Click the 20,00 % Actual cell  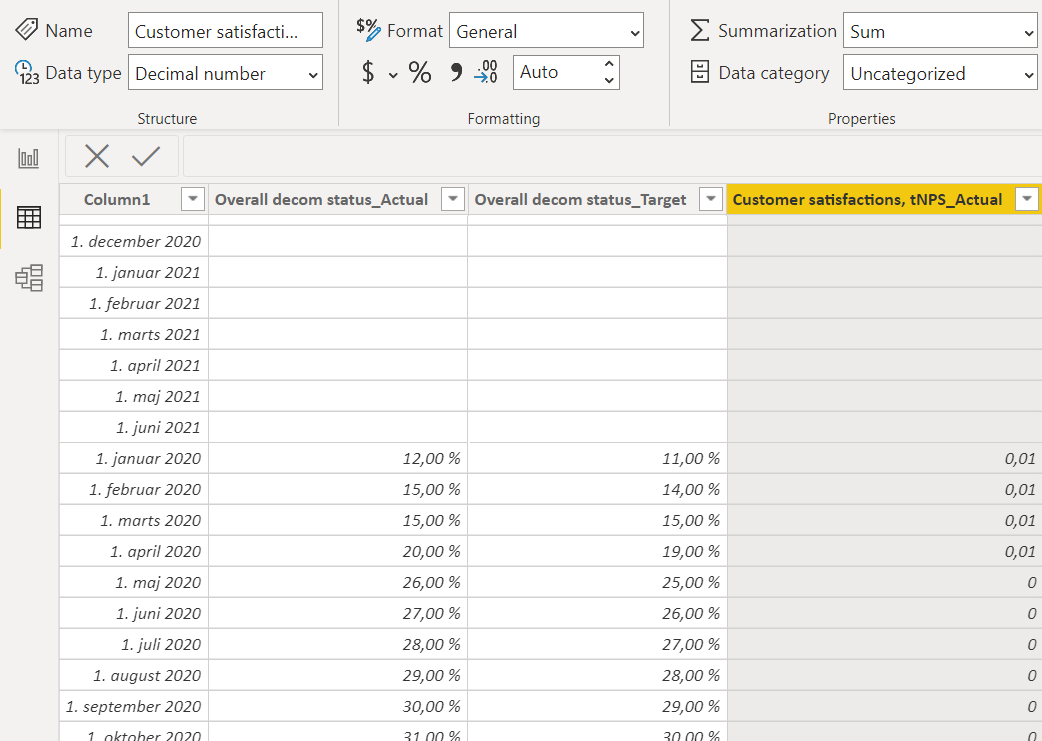[x=338, y=552]
